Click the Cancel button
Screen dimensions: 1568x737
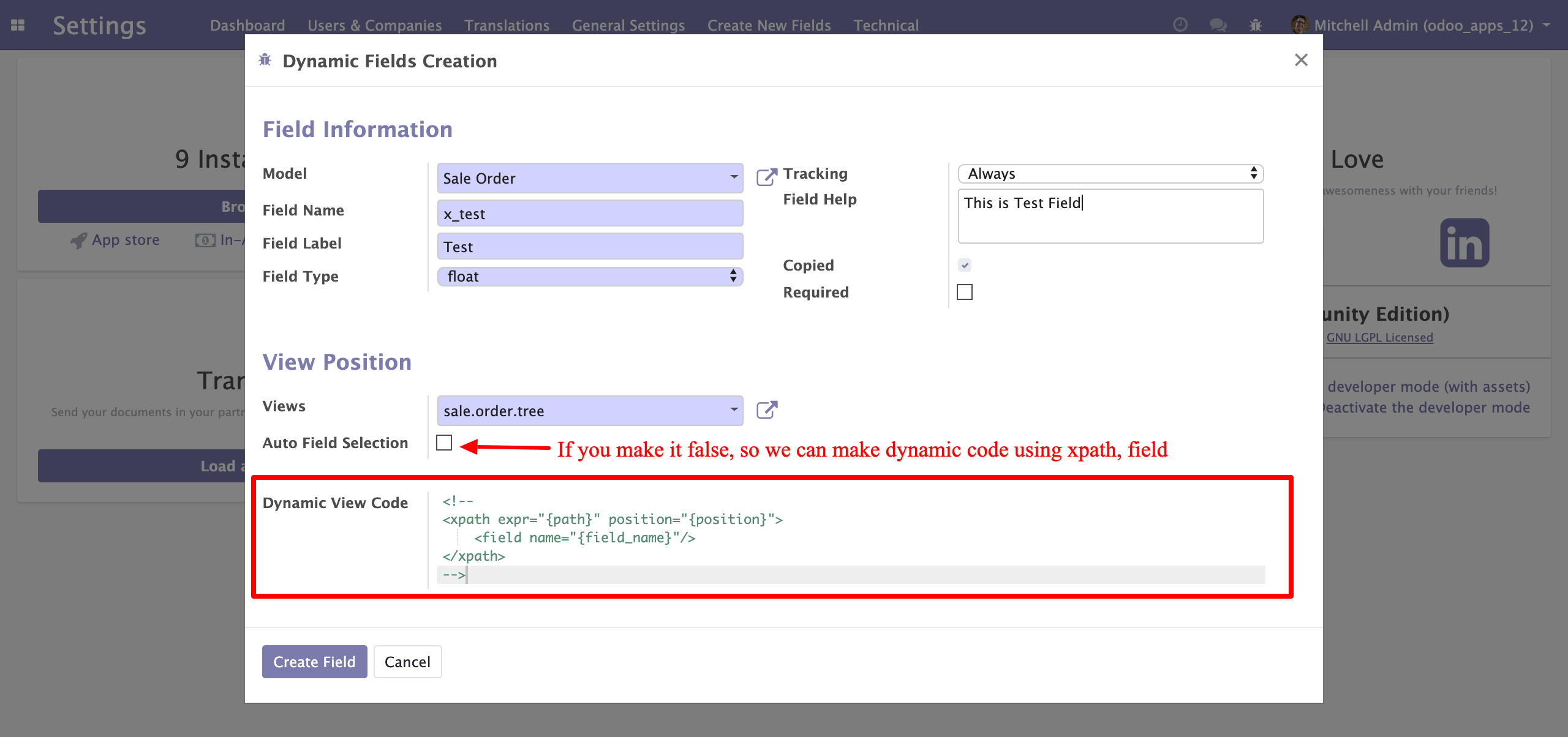click(407, 662)
